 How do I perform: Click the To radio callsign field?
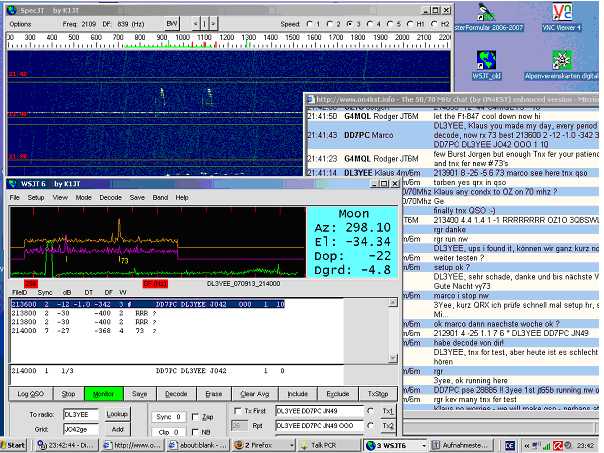click(x=81, y=413)
